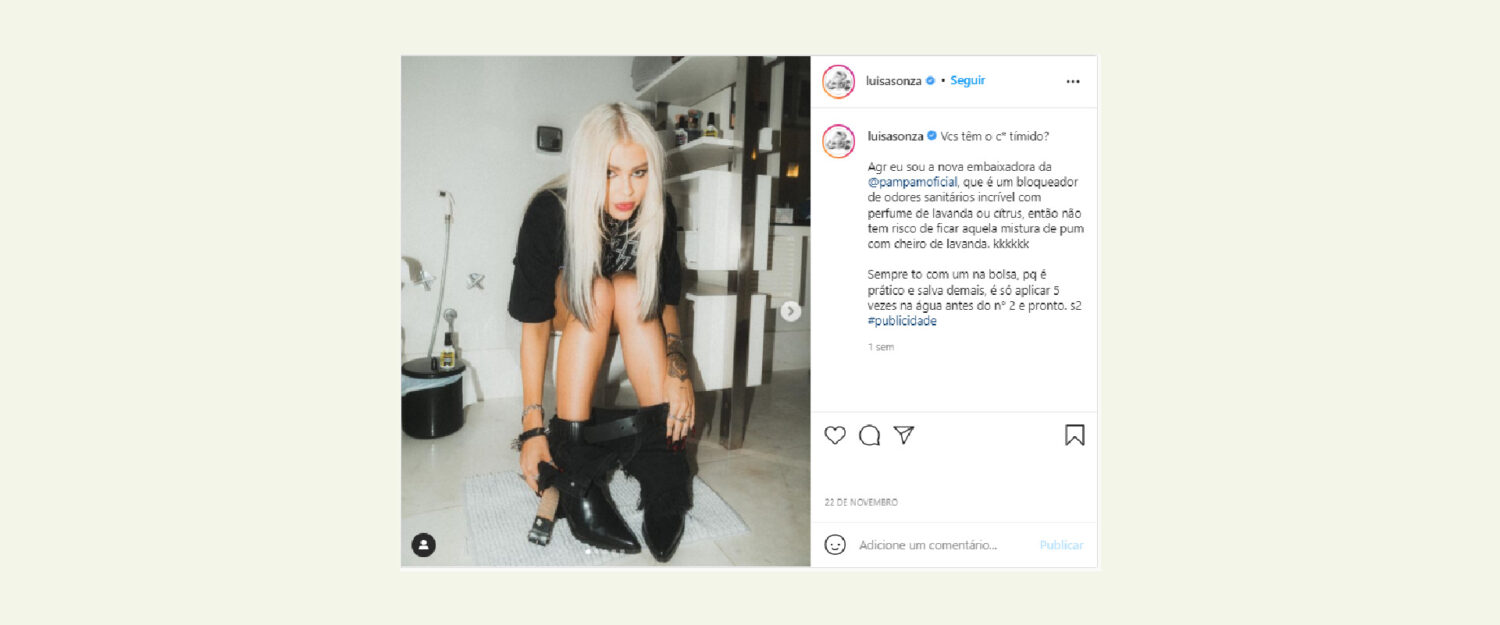The width and height of the screenshot is (1500, 625).
Task: Save post with the bookmark icon
Action: click(1075, 435)
